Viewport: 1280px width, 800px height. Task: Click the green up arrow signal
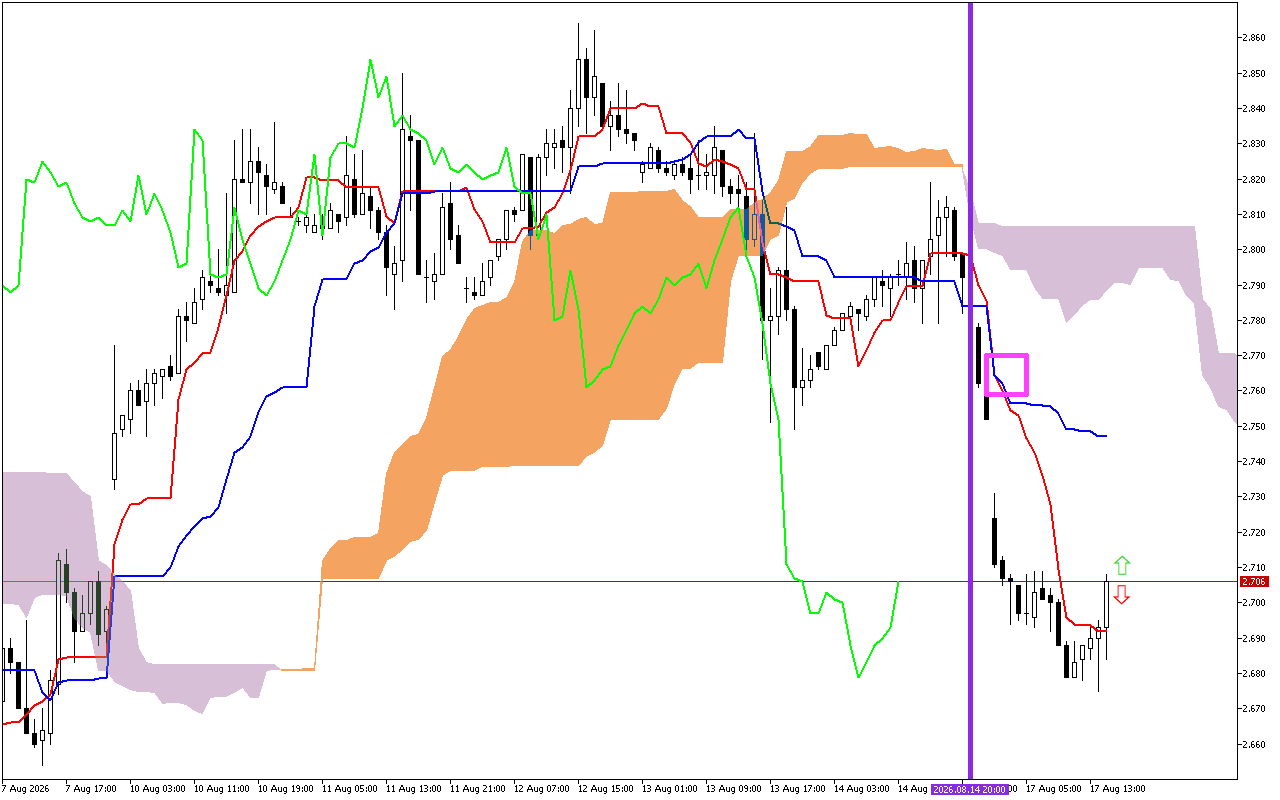(1122, 565)
